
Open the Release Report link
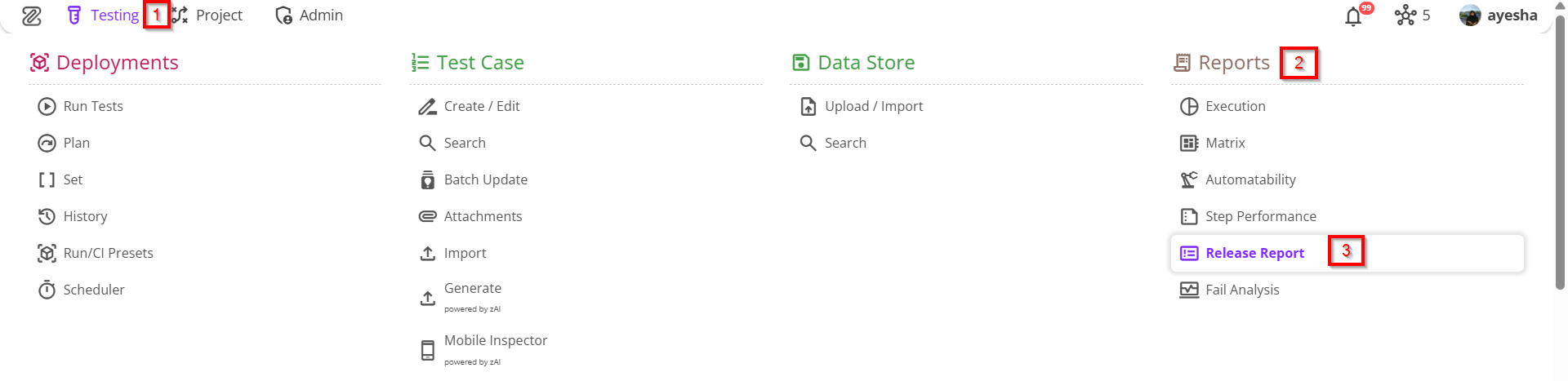[1254, 253]
